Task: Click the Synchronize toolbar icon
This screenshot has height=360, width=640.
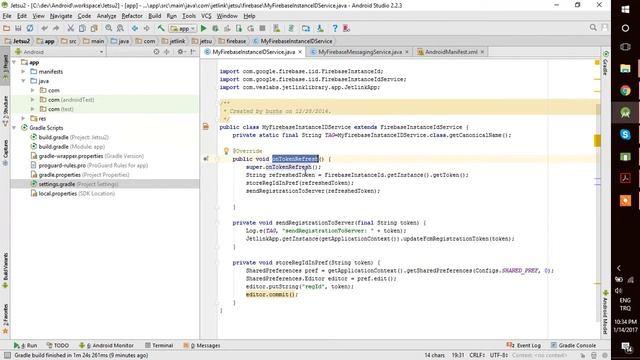Action: pos(30,28)
